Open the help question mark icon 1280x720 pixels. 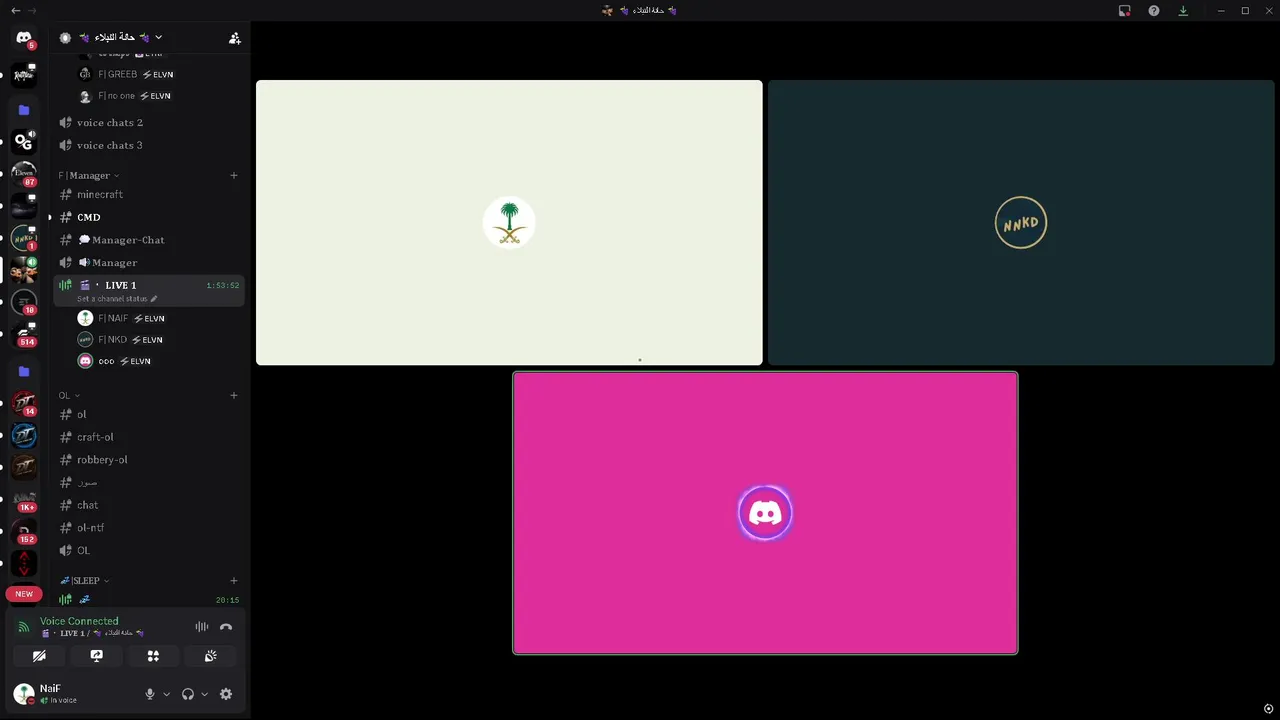pos(1154,11)
